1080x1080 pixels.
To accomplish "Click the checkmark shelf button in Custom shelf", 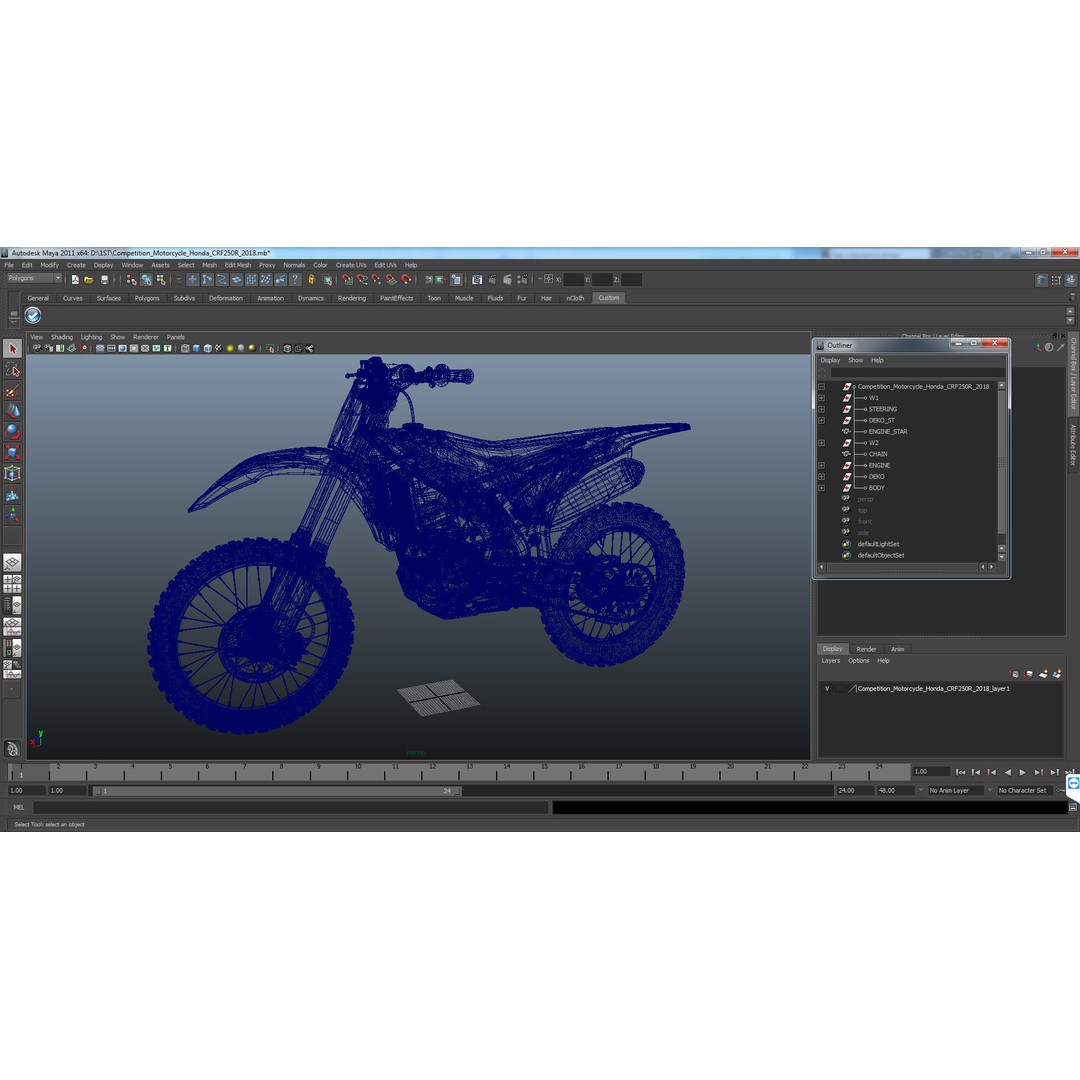I will click(x=32, y=315).
